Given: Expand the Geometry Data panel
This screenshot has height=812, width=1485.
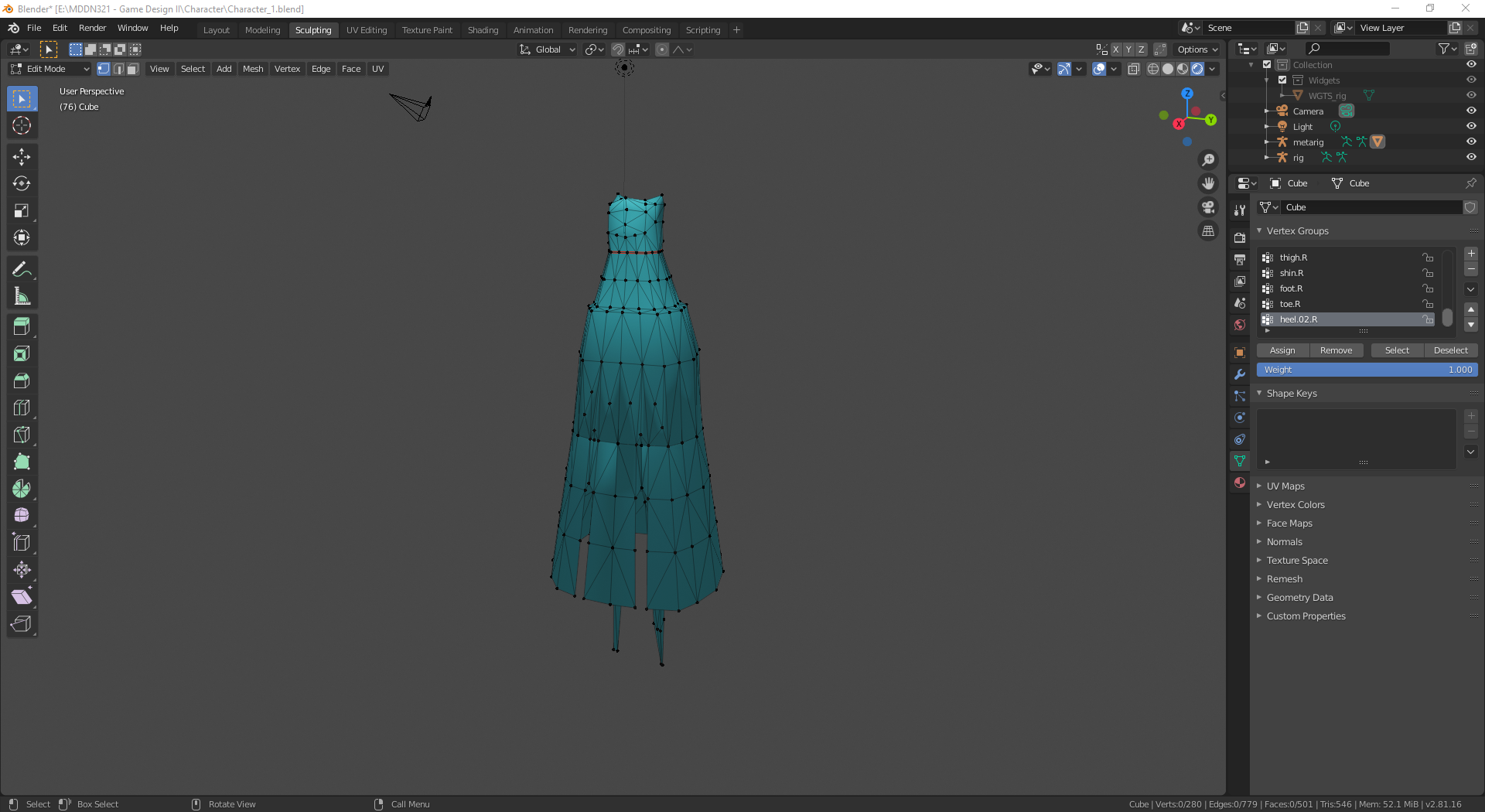Looking at the screenshot, I should (x=1299, y=598).
